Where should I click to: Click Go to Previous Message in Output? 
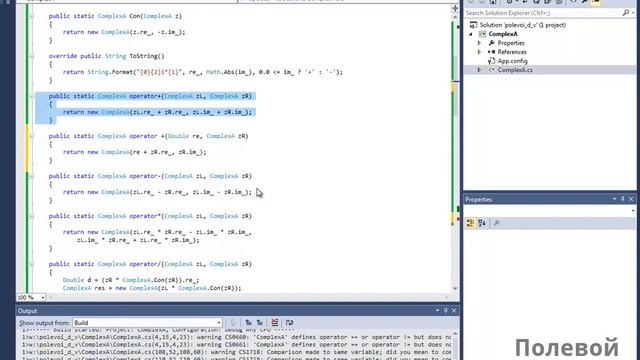tap(248, 322)
